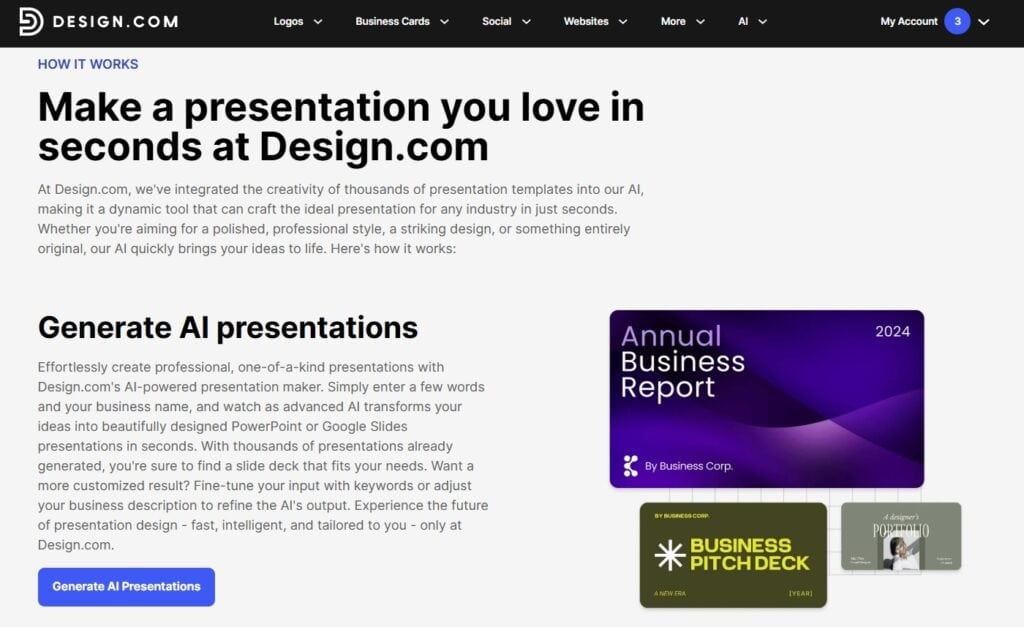Open the More menu
This screenshot has width=1024, height=627.
(x=673, y=22)
